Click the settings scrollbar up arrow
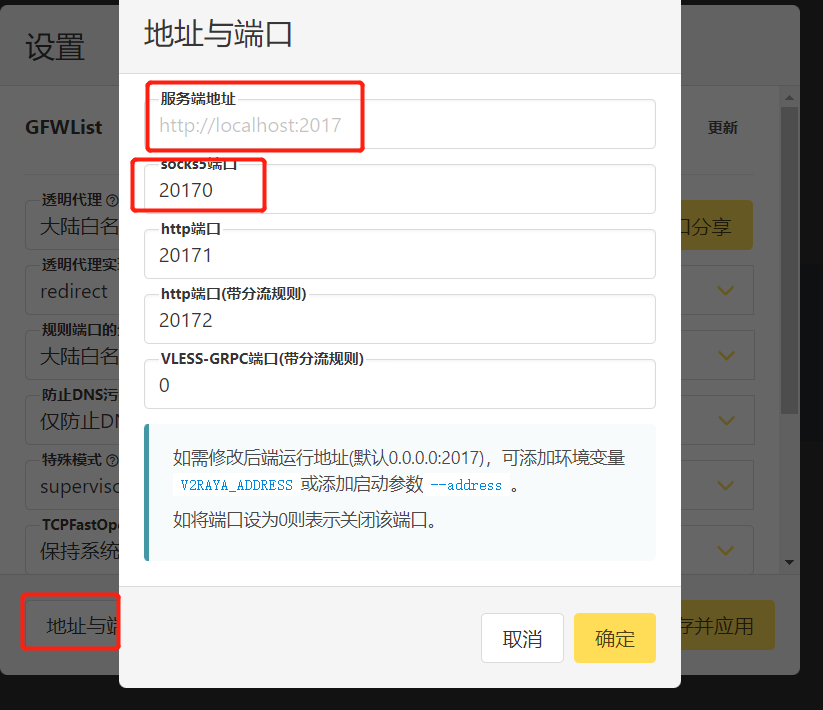This screenshot has width=823, height=710. pyautogui.click(x=789, y=98)
